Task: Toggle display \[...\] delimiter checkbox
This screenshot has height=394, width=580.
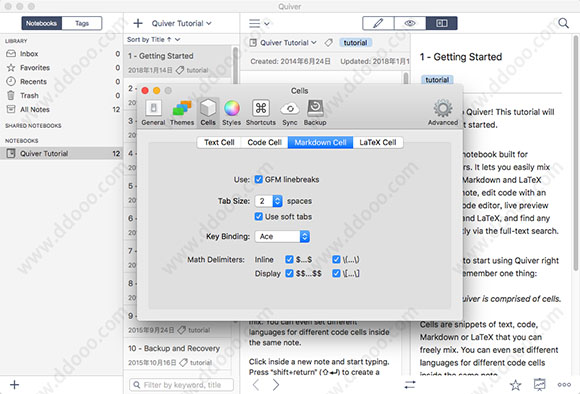Action: (x=336, y=273)
